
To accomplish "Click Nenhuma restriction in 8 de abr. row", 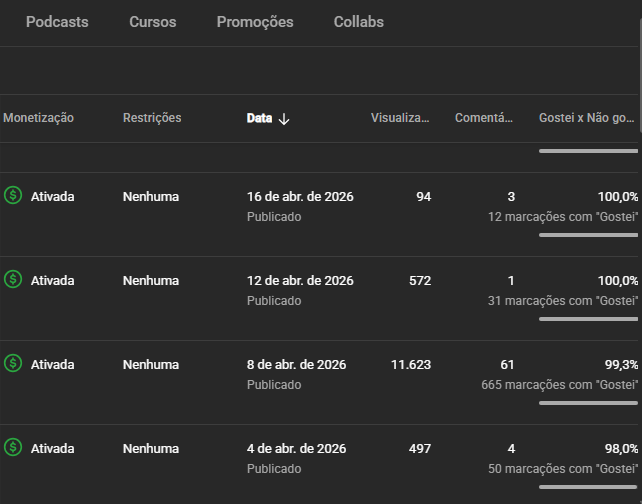I will tap(151, 364).
